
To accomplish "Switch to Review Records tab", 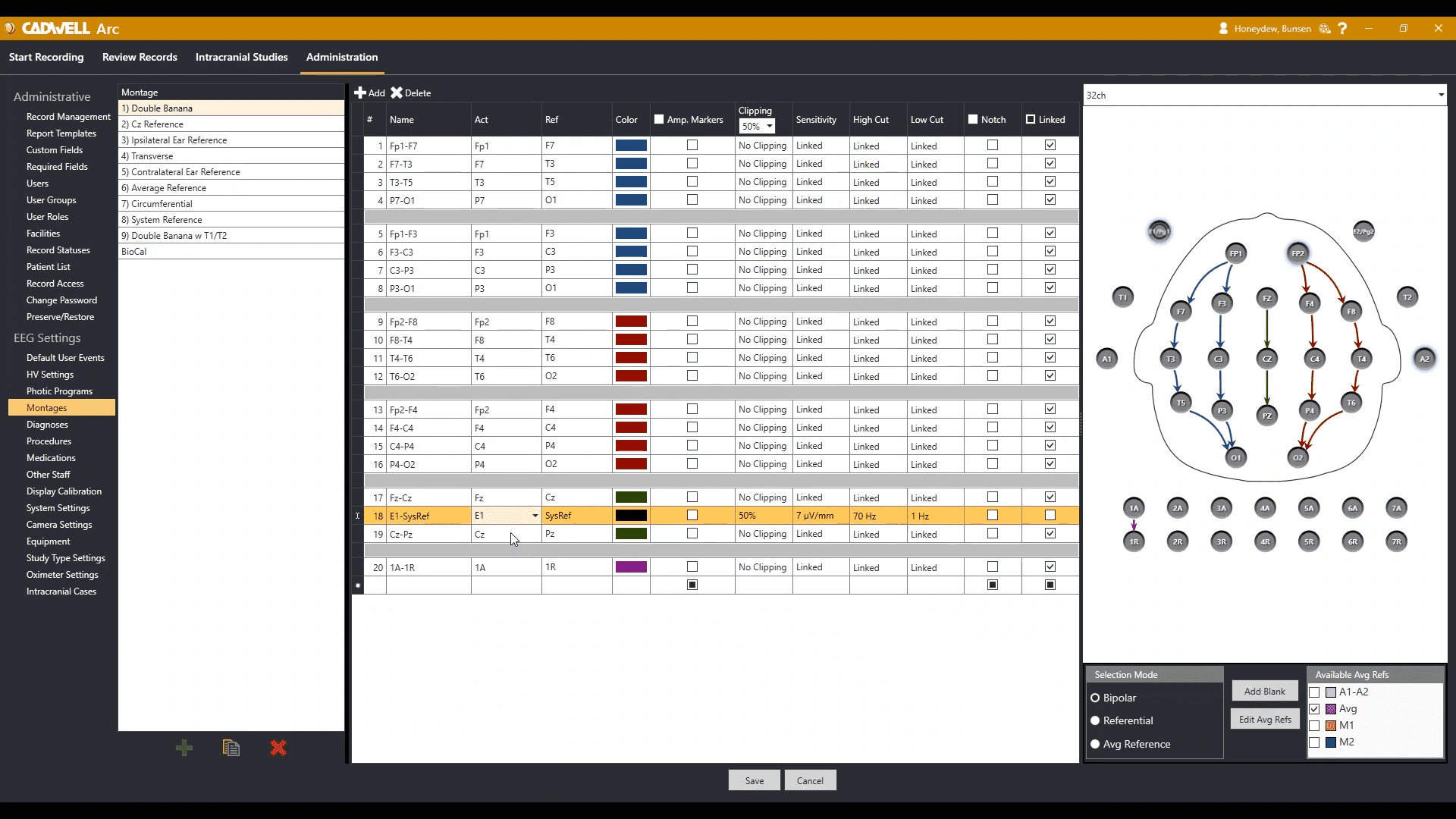I will click(140, 57).
